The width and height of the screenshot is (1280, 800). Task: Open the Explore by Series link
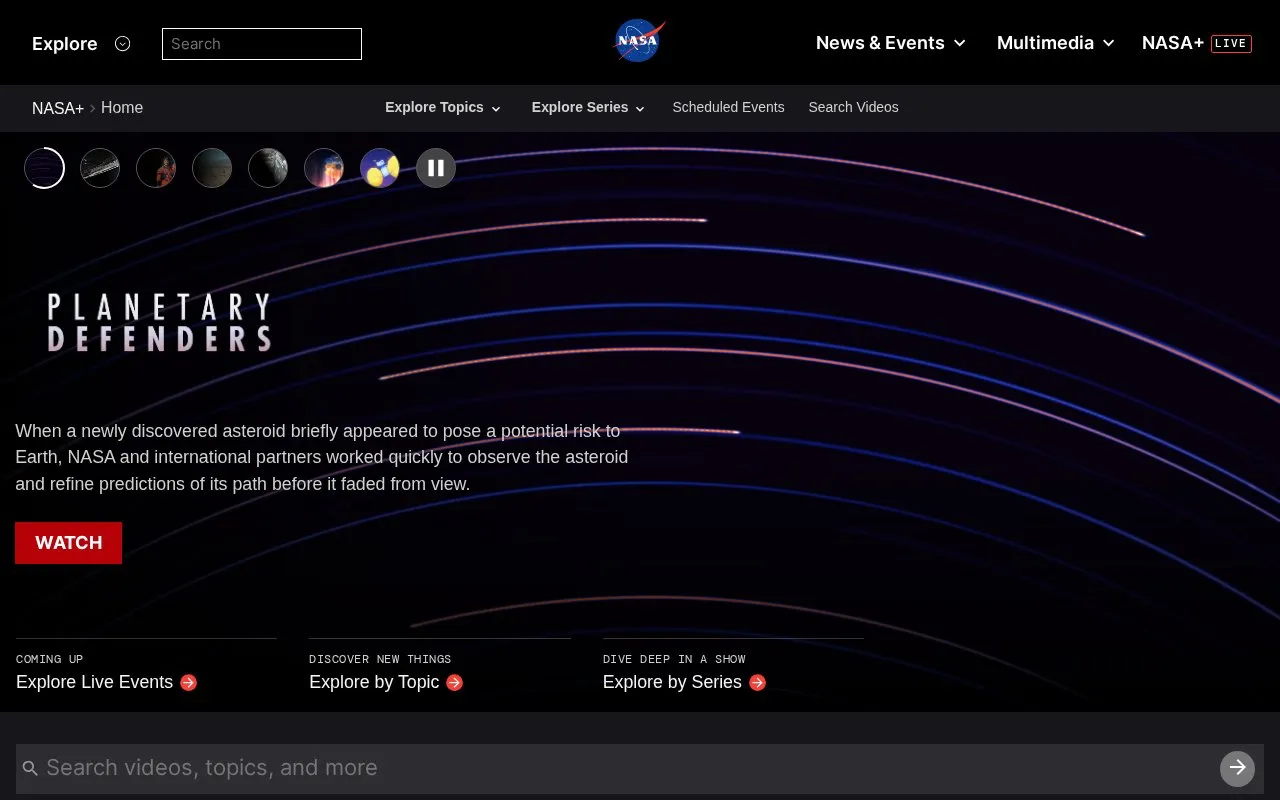[672, 682]
